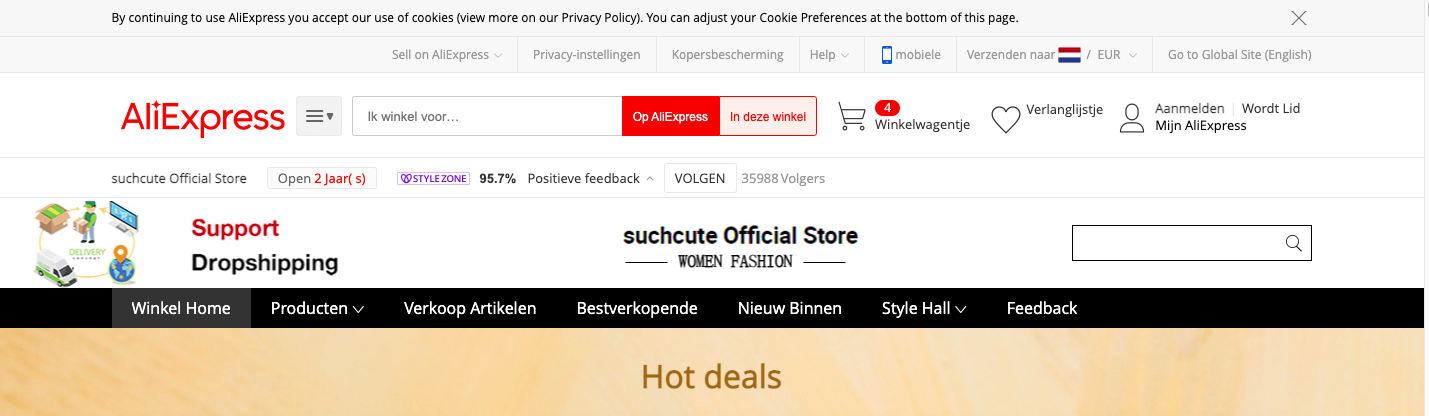The image size is (1429, 416).
Task: Open the categories hamburger menu dropdown
Action: click(x=319, y=116)
